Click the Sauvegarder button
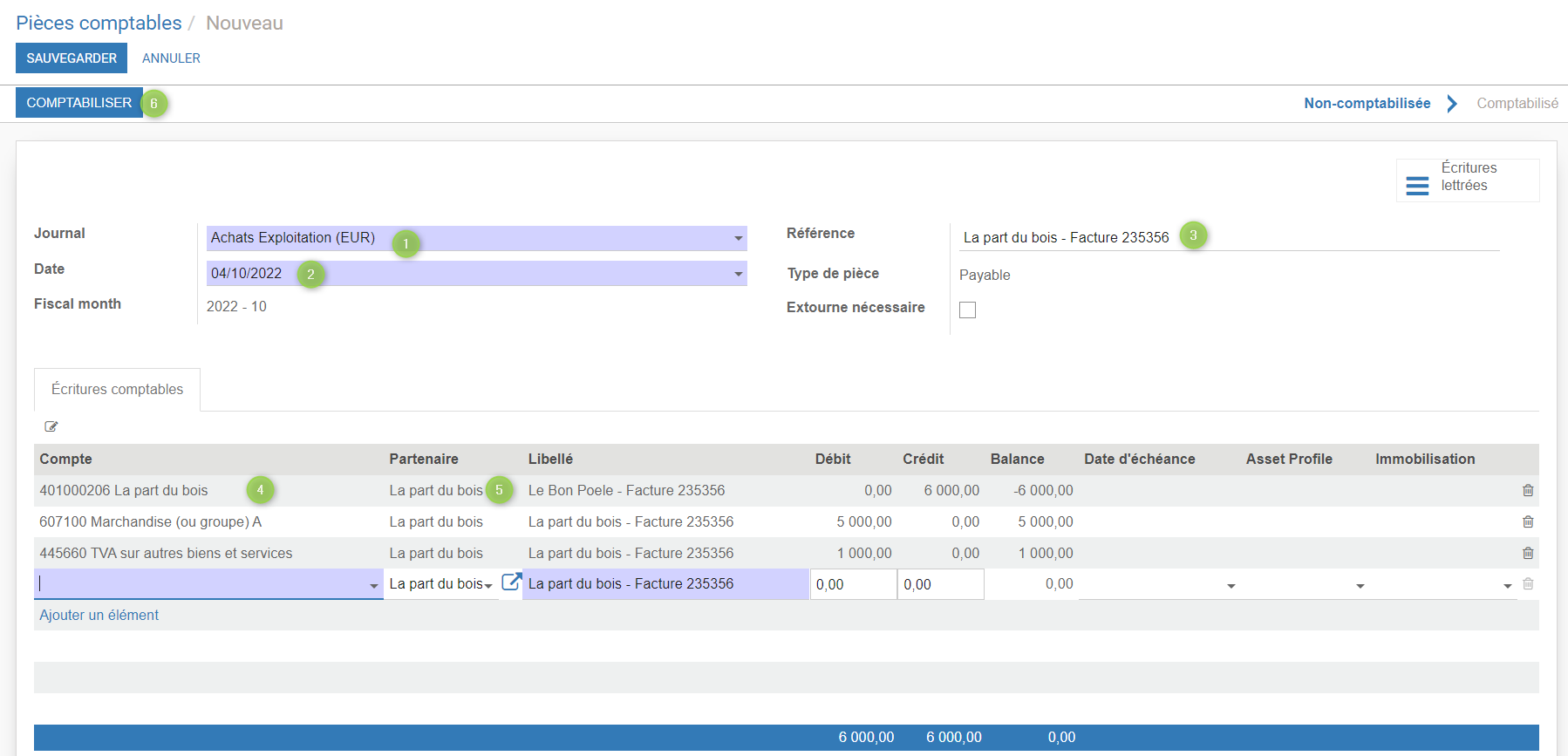 (x=72, y=58)
